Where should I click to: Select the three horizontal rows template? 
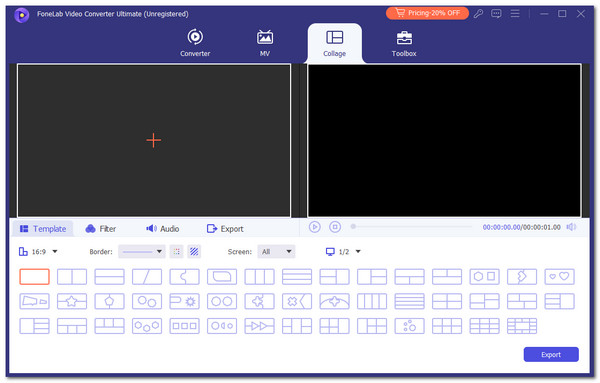pyautogui.click(x=297, y=277)
